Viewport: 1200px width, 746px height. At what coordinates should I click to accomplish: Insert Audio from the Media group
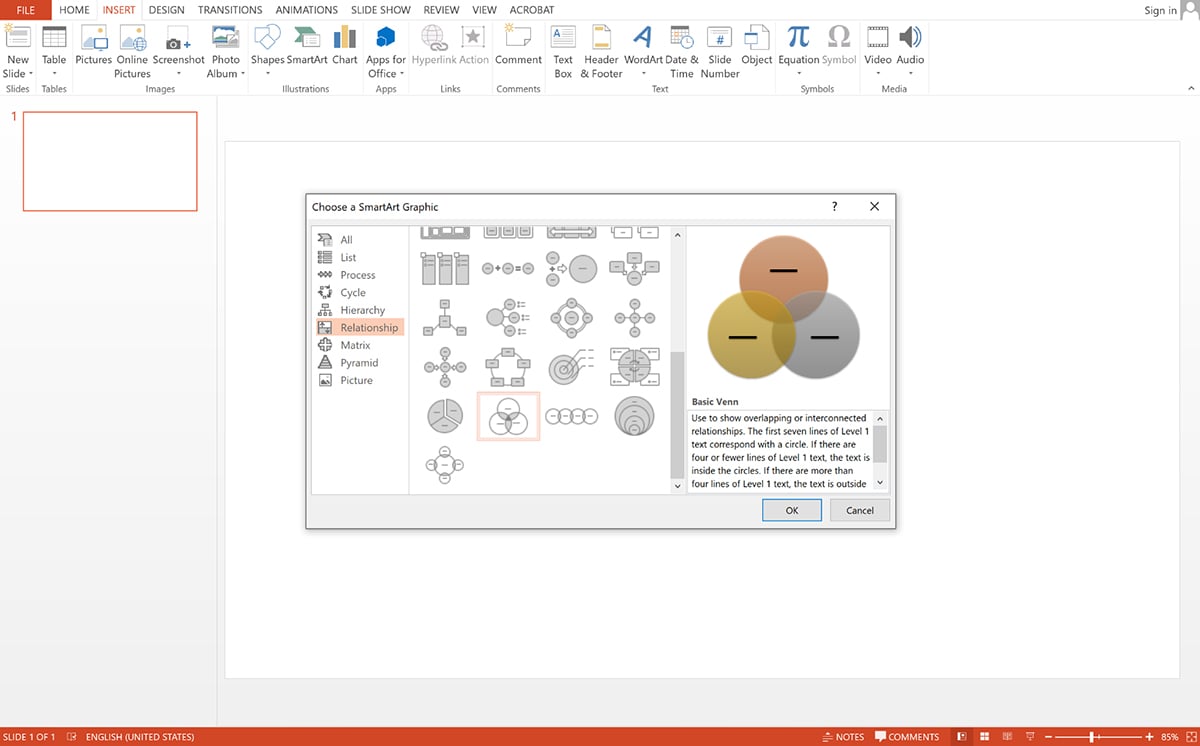coord(910,45)
